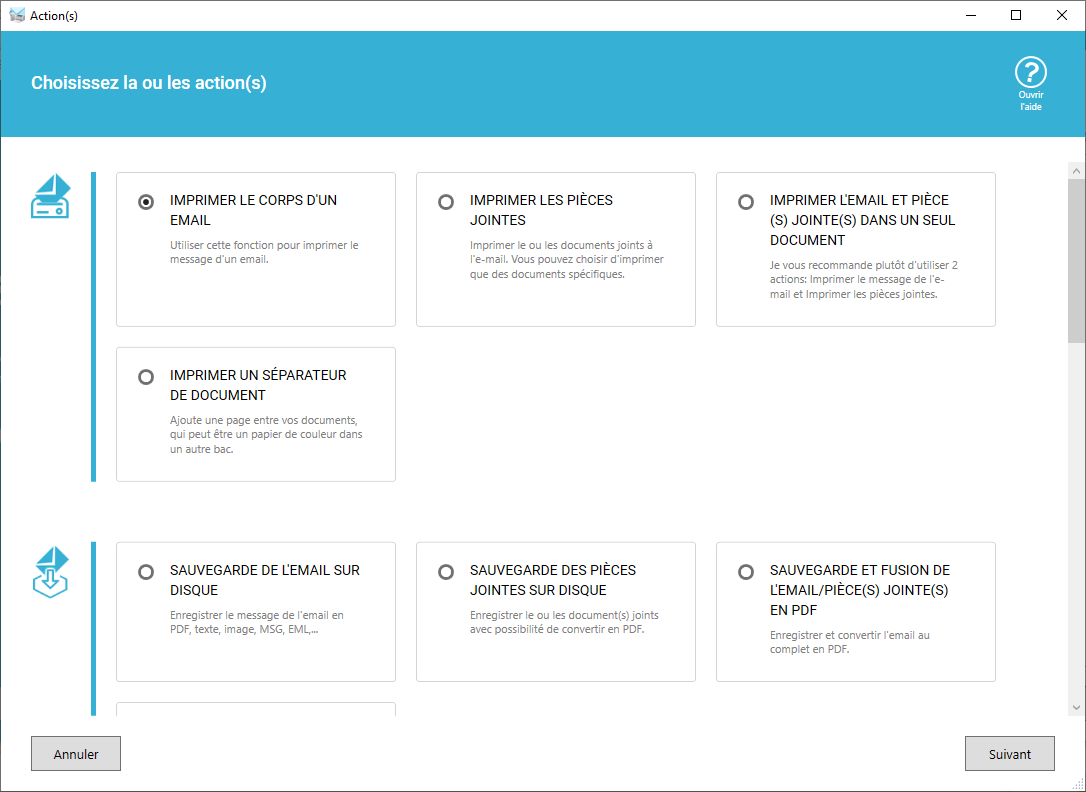Select IMPRIMER LES PIÈCES JOINTES option
This screenshot has height=792, width=1086.
click(445, 202)
